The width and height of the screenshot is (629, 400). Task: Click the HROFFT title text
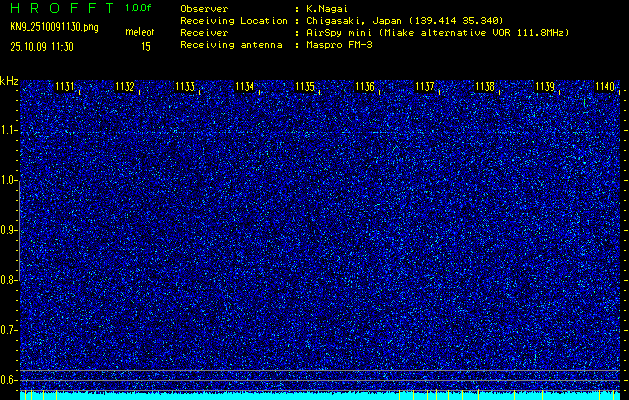coord(61,7)
